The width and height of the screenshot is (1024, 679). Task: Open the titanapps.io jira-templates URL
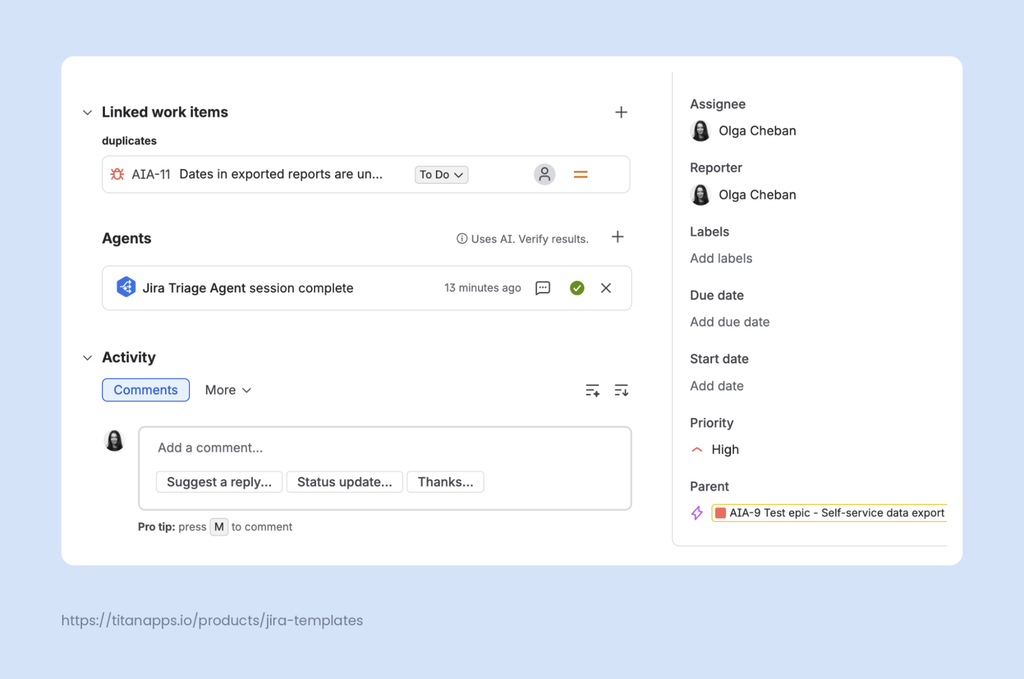(x=212, y=620)
